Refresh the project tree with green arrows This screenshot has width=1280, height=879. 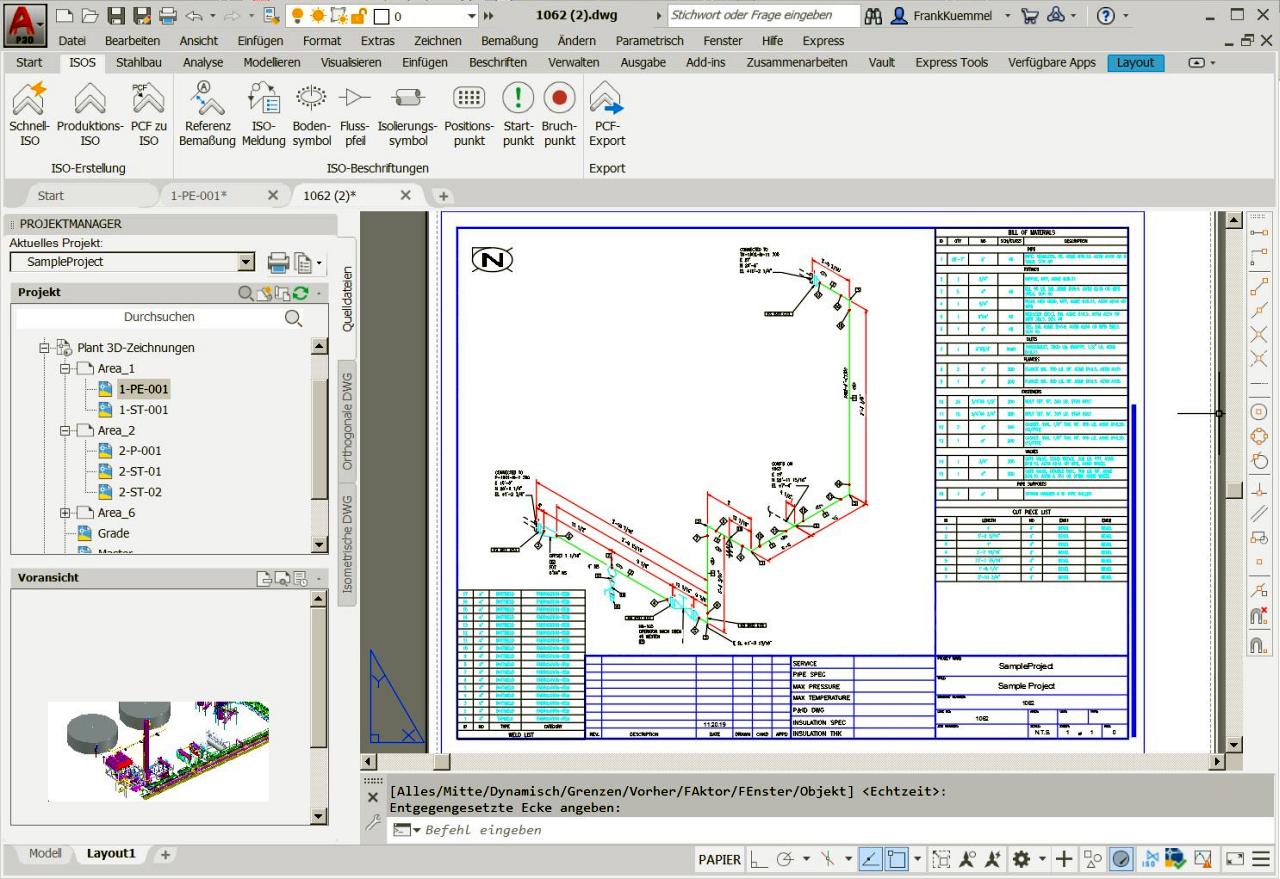301,293
